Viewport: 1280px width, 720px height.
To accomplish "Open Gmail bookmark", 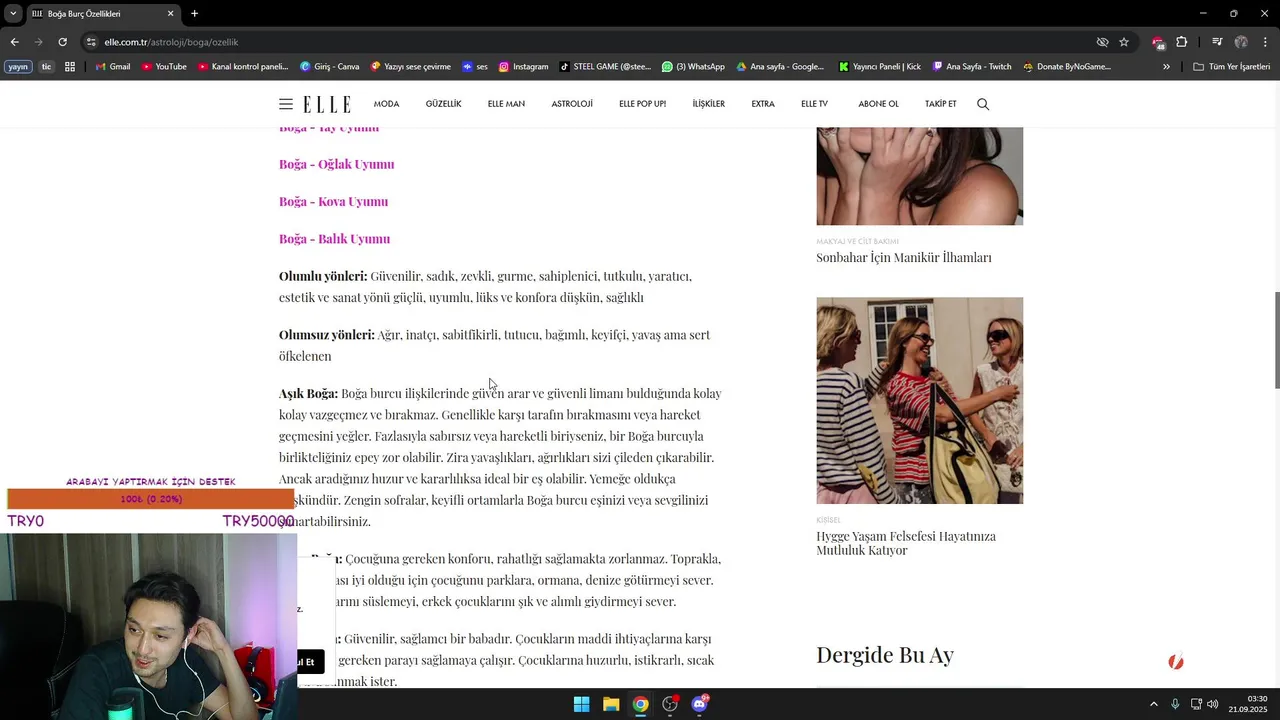I will (113, 67).
